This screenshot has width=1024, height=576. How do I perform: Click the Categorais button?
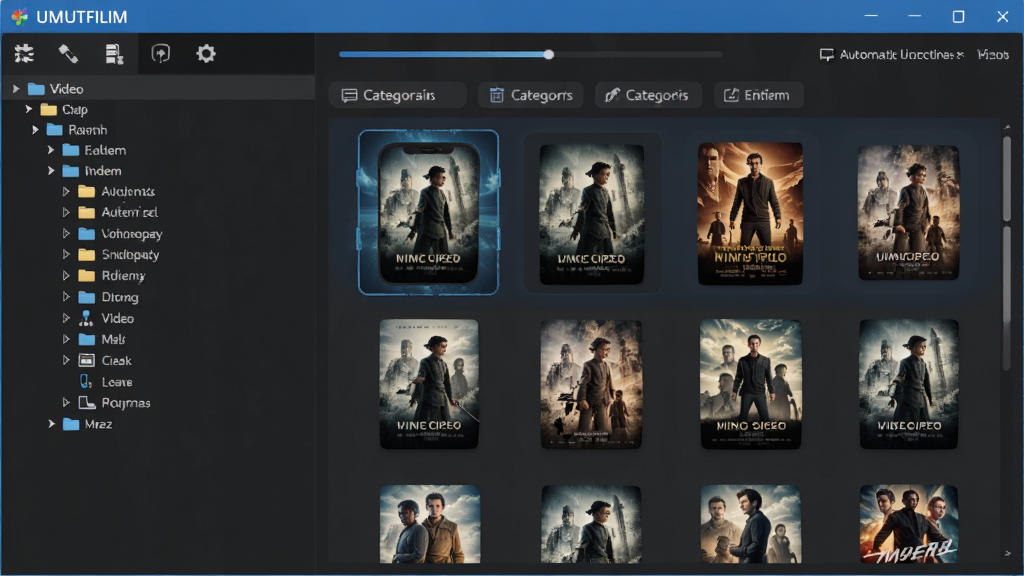coord(398,95)
